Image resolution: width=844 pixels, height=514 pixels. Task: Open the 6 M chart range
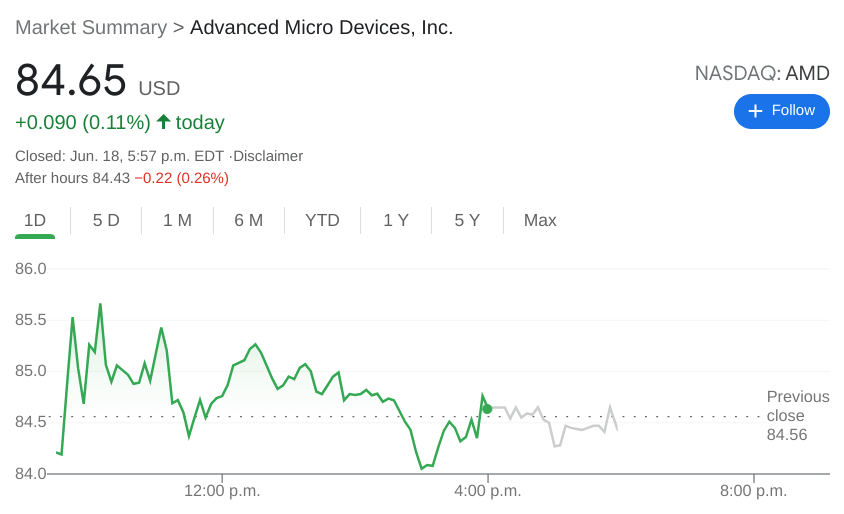(x=248, y=220)
